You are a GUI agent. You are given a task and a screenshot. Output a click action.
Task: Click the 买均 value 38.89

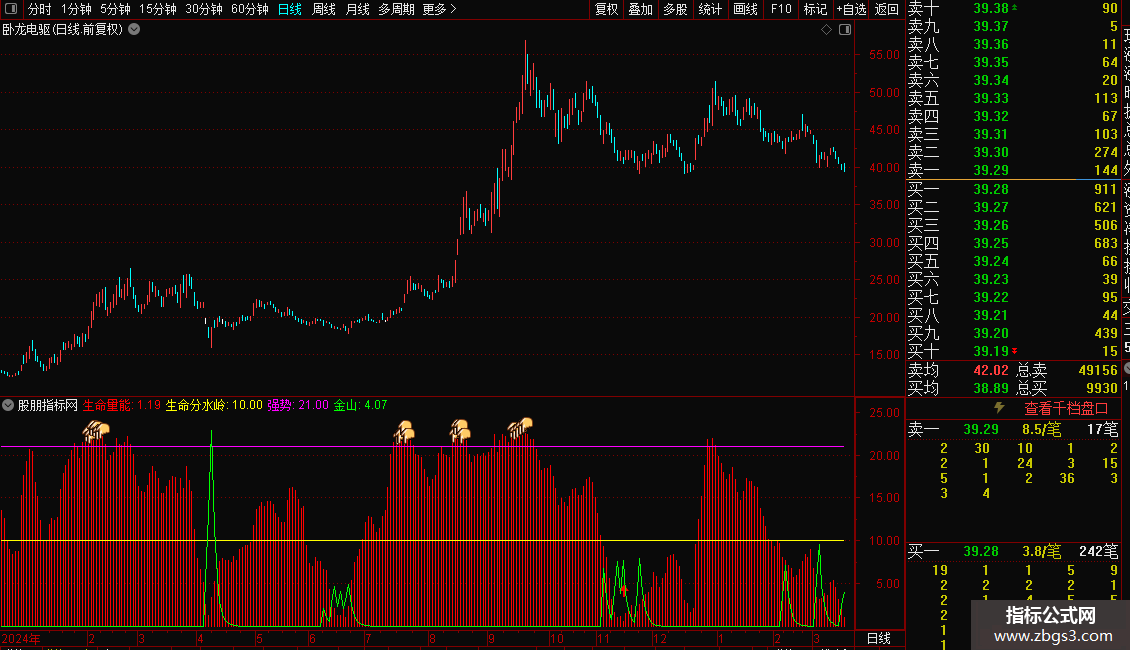pos(991,388)
